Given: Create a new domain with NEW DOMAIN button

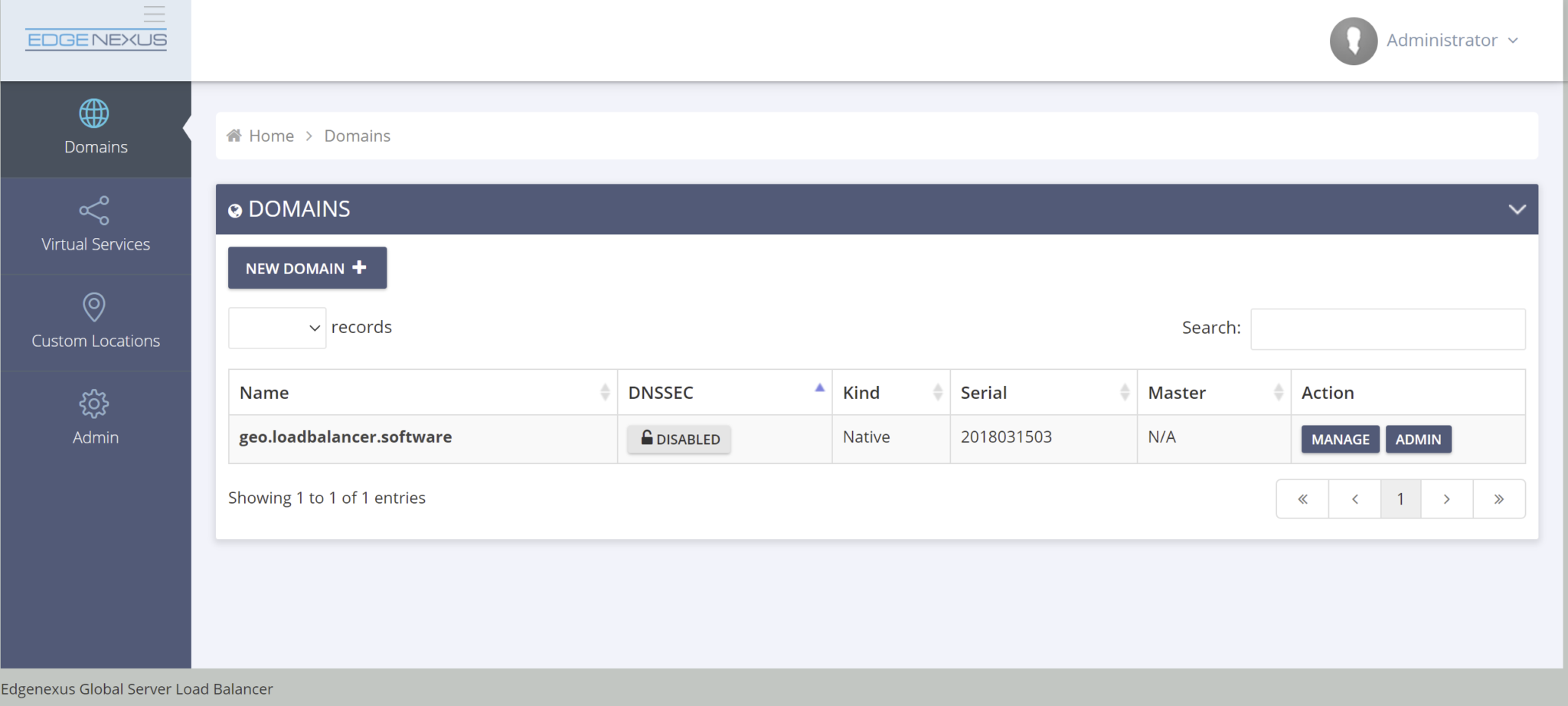Looking at the screenshot, I should tap(306, 267).
